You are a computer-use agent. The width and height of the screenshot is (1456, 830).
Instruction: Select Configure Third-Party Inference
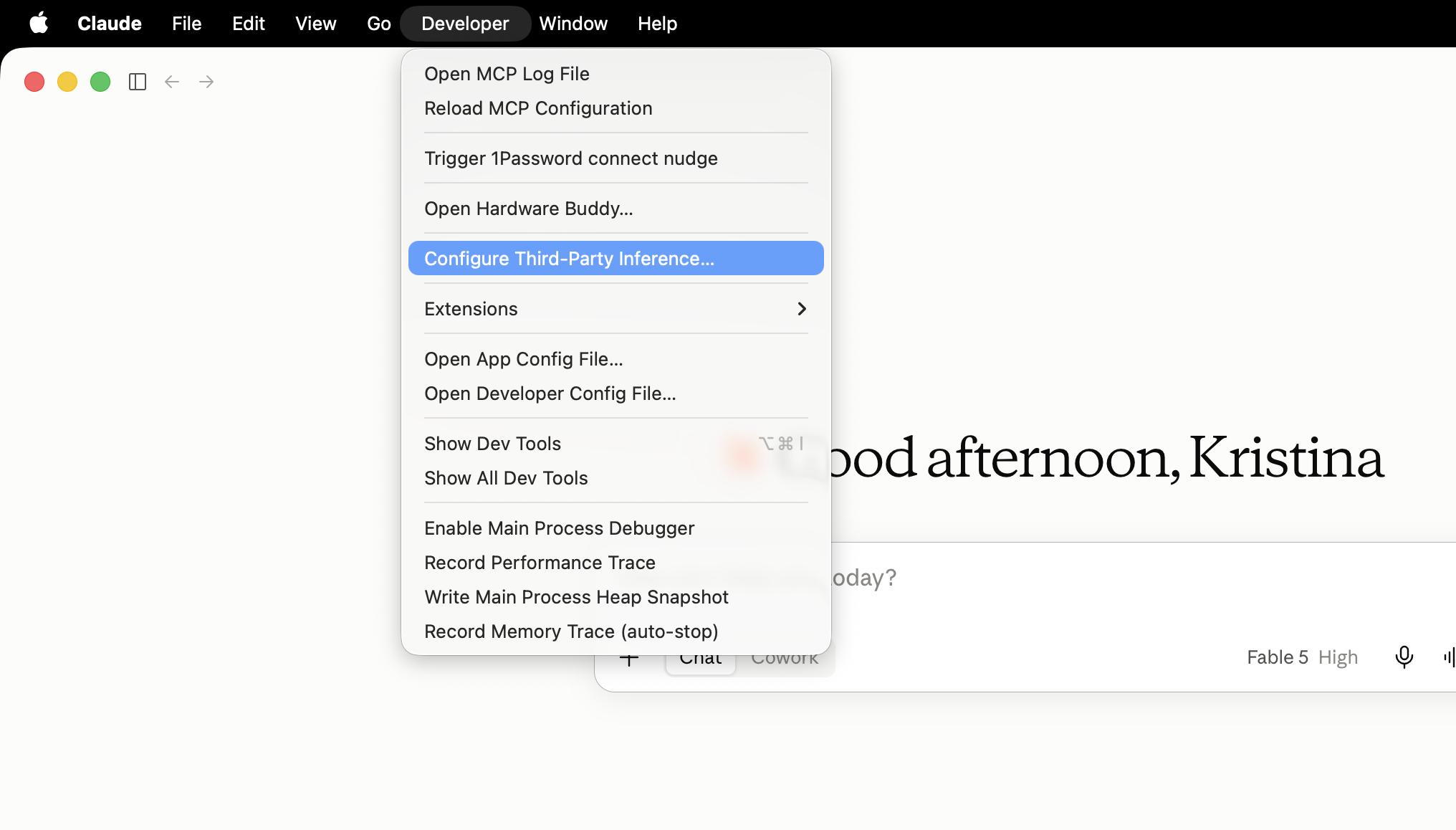(616, 258)
